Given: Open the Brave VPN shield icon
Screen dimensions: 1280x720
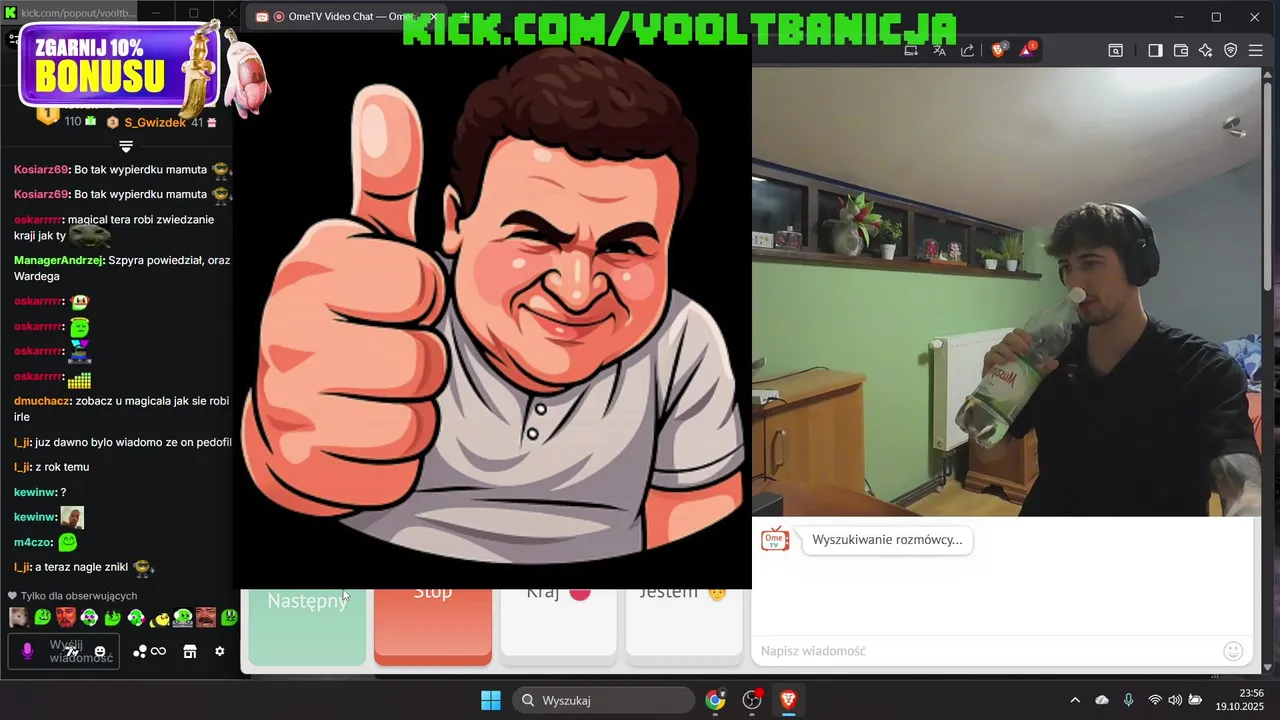Looking at the screenshot, I should (x=1231, y=50).
